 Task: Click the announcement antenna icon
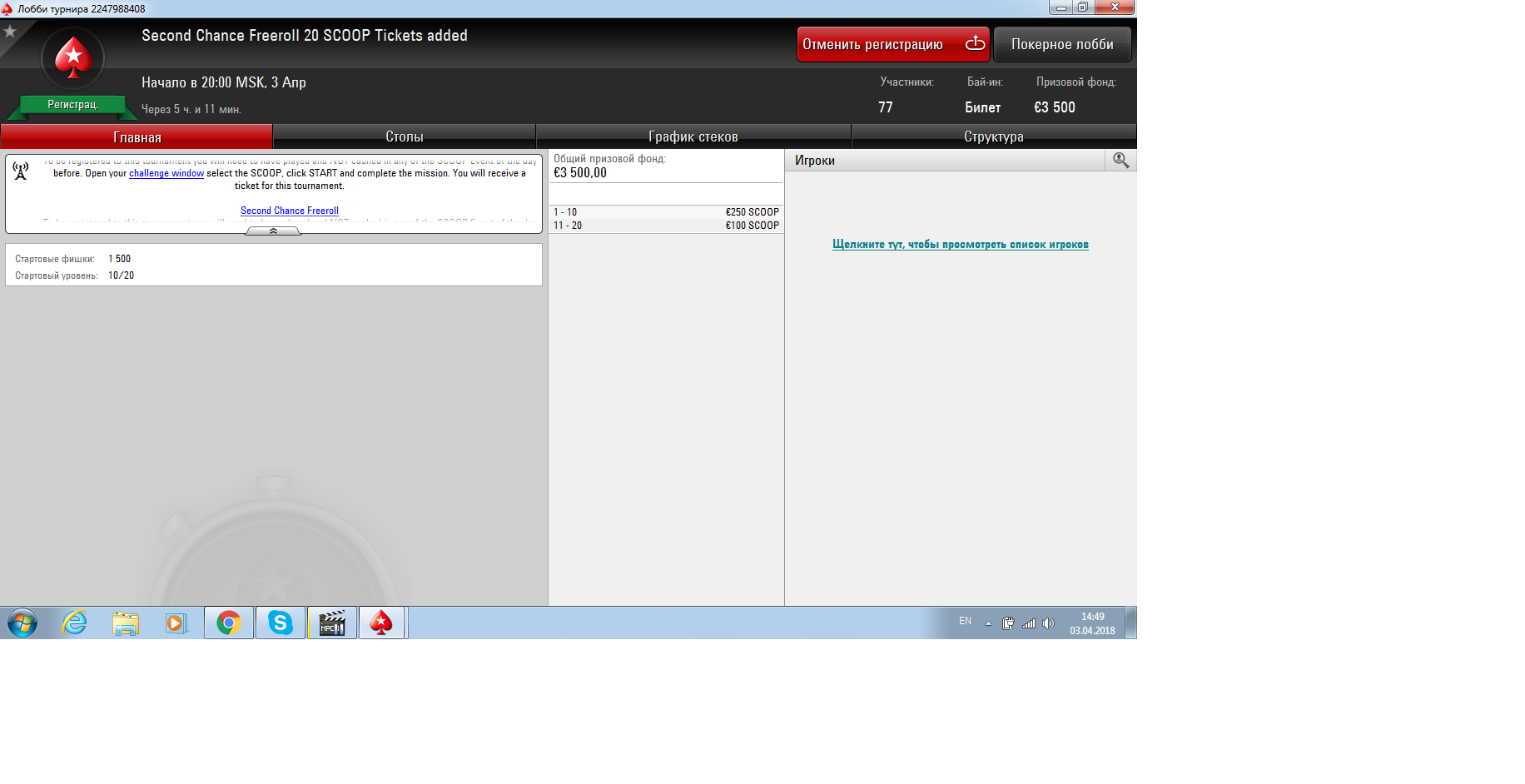click(21, 171)
